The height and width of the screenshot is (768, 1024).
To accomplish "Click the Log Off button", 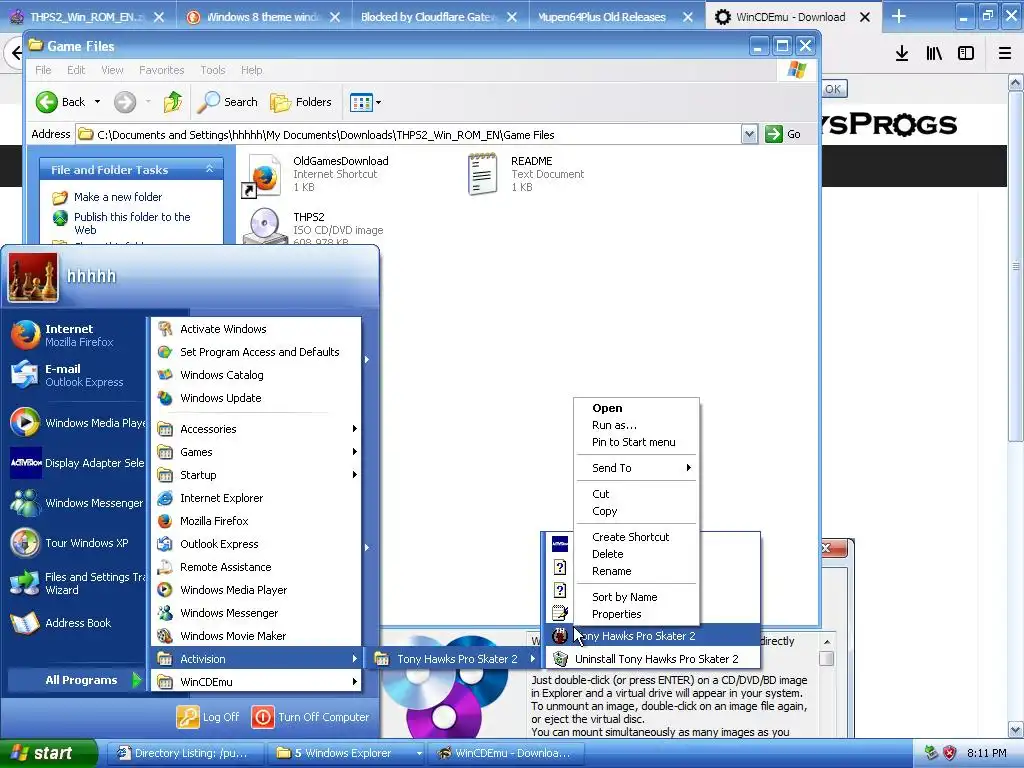I will [208, 717].
